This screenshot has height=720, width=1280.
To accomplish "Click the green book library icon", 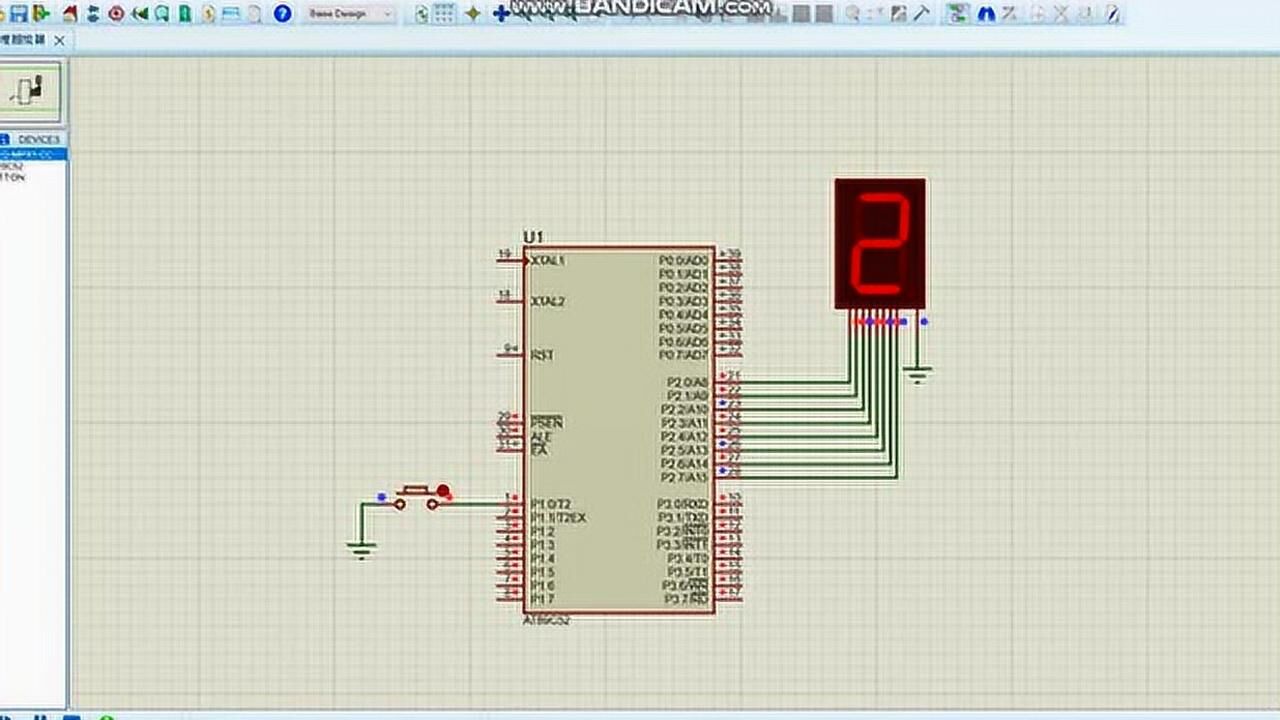I will point(184,14).
